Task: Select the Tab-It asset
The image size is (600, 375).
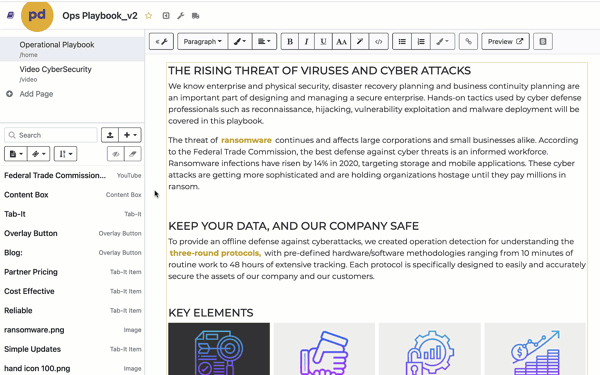Action: 72,214
